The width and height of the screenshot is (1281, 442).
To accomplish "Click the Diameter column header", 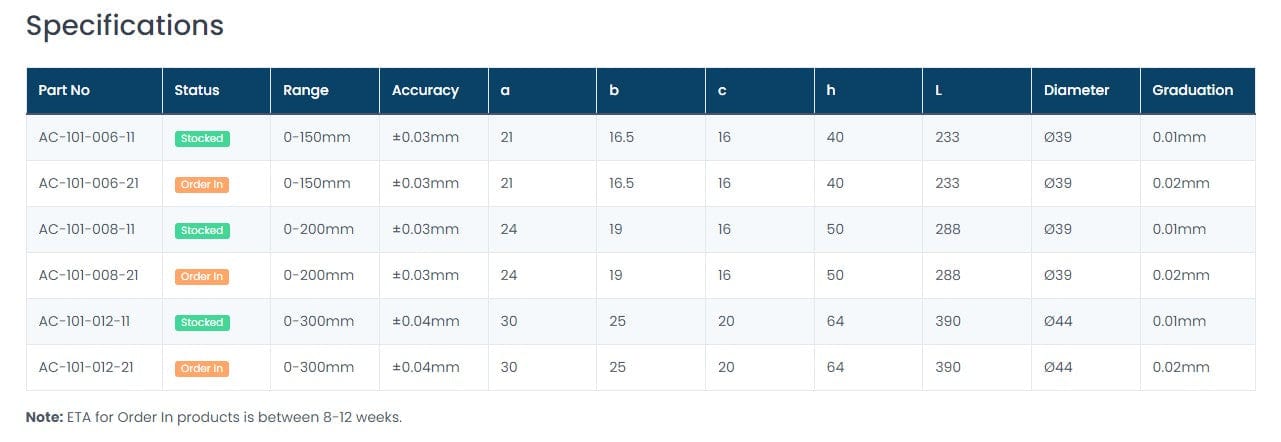I will point(1076,90).
